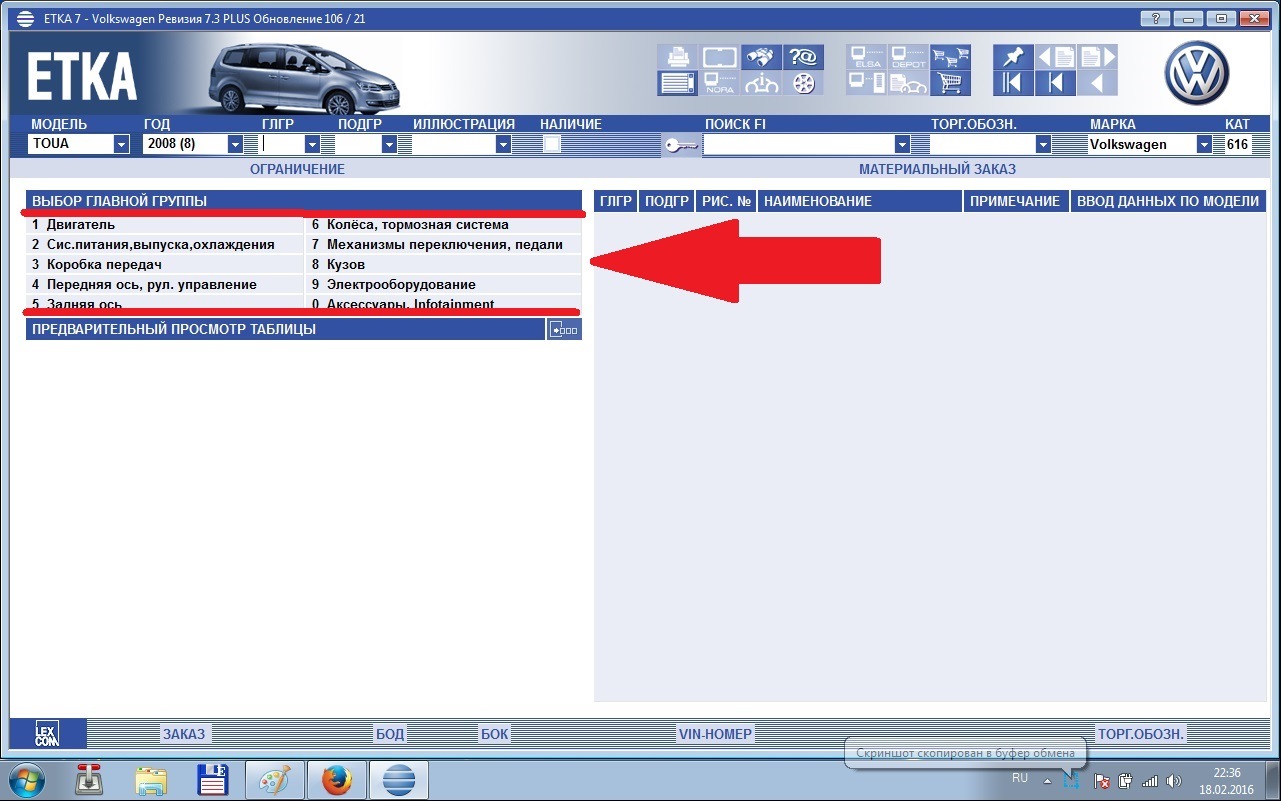Open the parts list table icon
The height and width of the screenshot is (801, 1281).
click(x=677, y=83)
